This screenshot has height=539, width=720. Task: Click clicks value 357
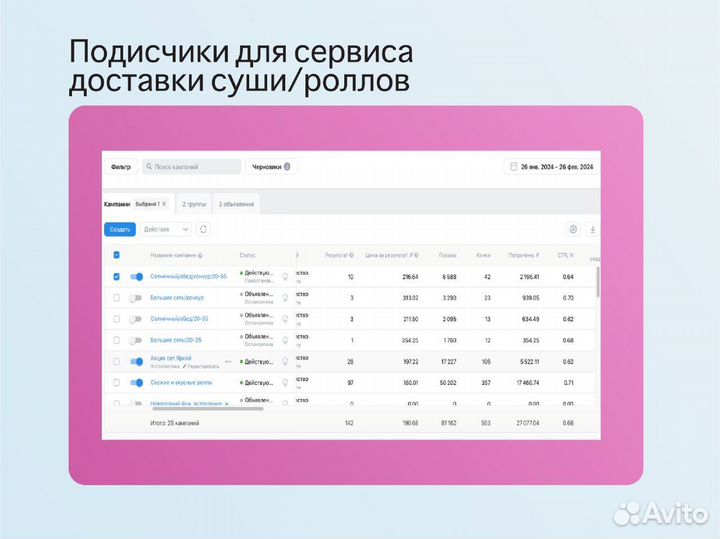coord(486,383)
